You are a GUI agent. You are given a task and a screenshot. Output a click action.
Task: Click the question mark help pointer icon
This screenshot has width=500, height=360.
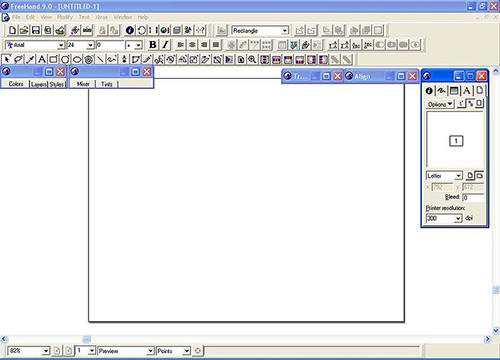(200, 30)
